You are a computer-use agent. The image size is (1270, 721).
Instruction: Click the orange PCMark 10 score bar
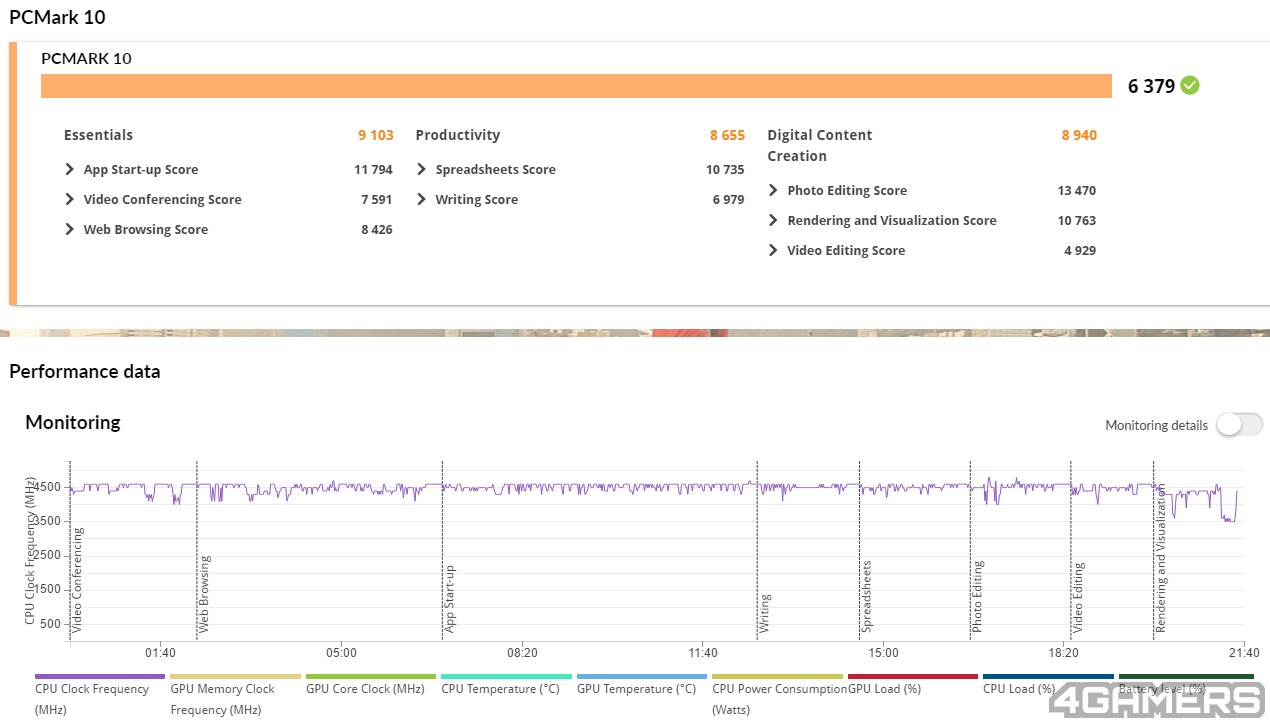[x=576, y=86]
